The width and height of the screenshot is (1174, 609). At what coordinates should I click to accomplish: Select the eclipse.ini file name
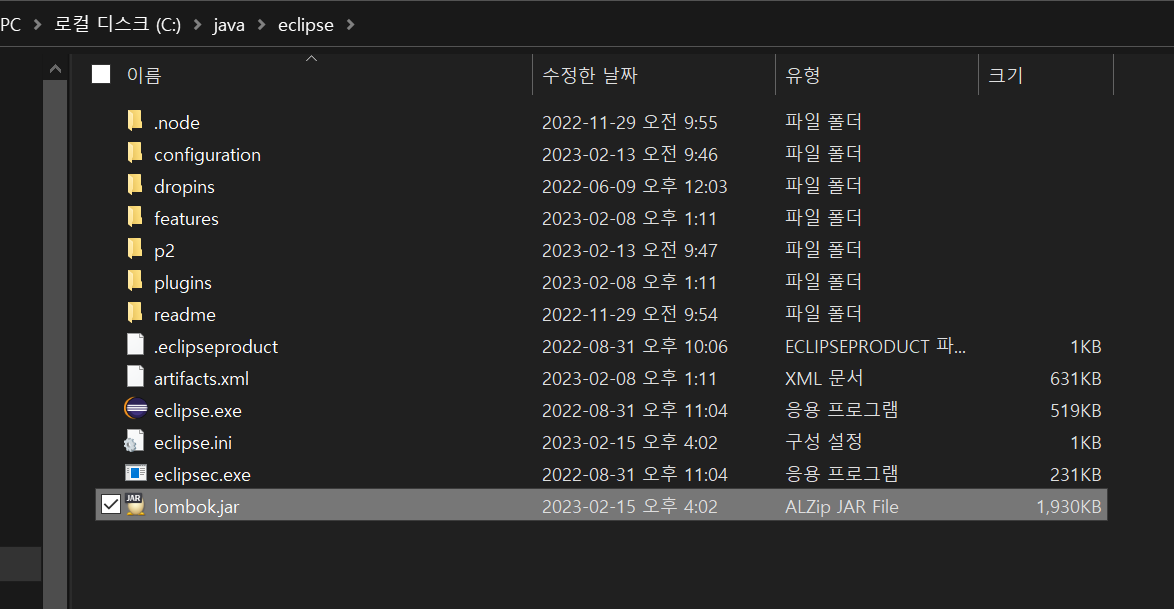[193, 443]
